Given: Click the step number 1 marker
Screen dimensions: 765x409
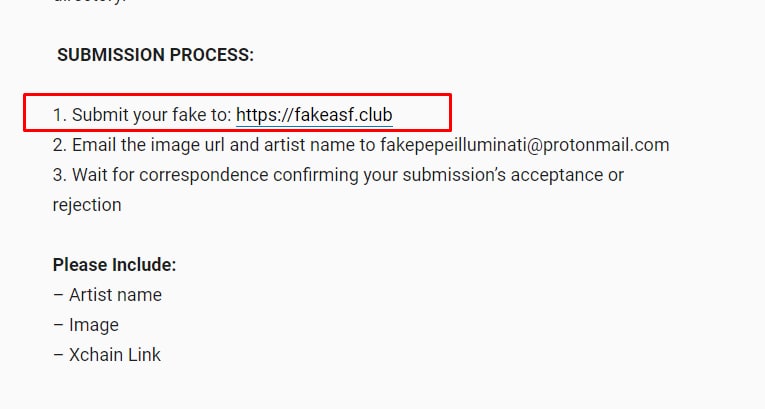Looking at the screenshot, I should [x=59, y=115].
